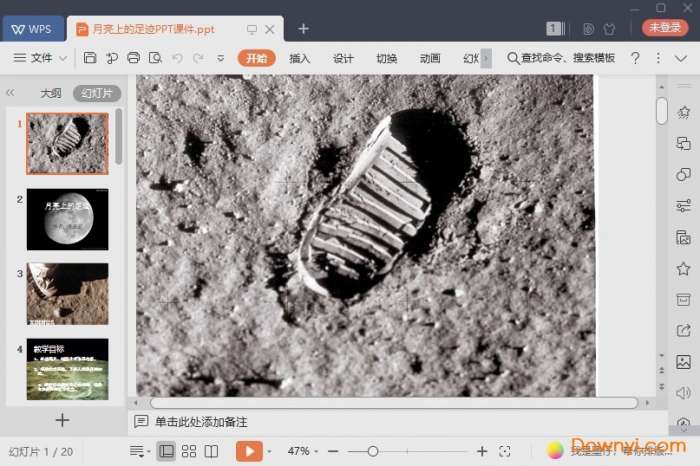Click the Print icon in quick toolbar
This screenshot has width=700, height=466.
(134, 58)
